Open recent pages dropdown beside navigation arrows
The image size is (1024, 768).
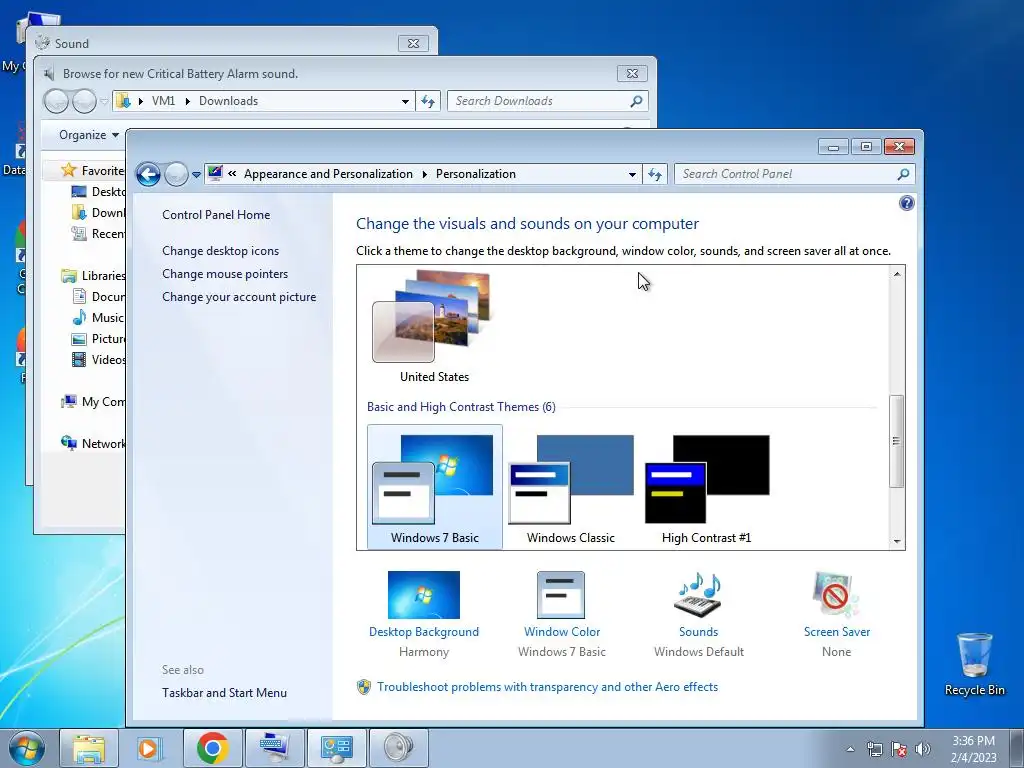coord(196,175)
